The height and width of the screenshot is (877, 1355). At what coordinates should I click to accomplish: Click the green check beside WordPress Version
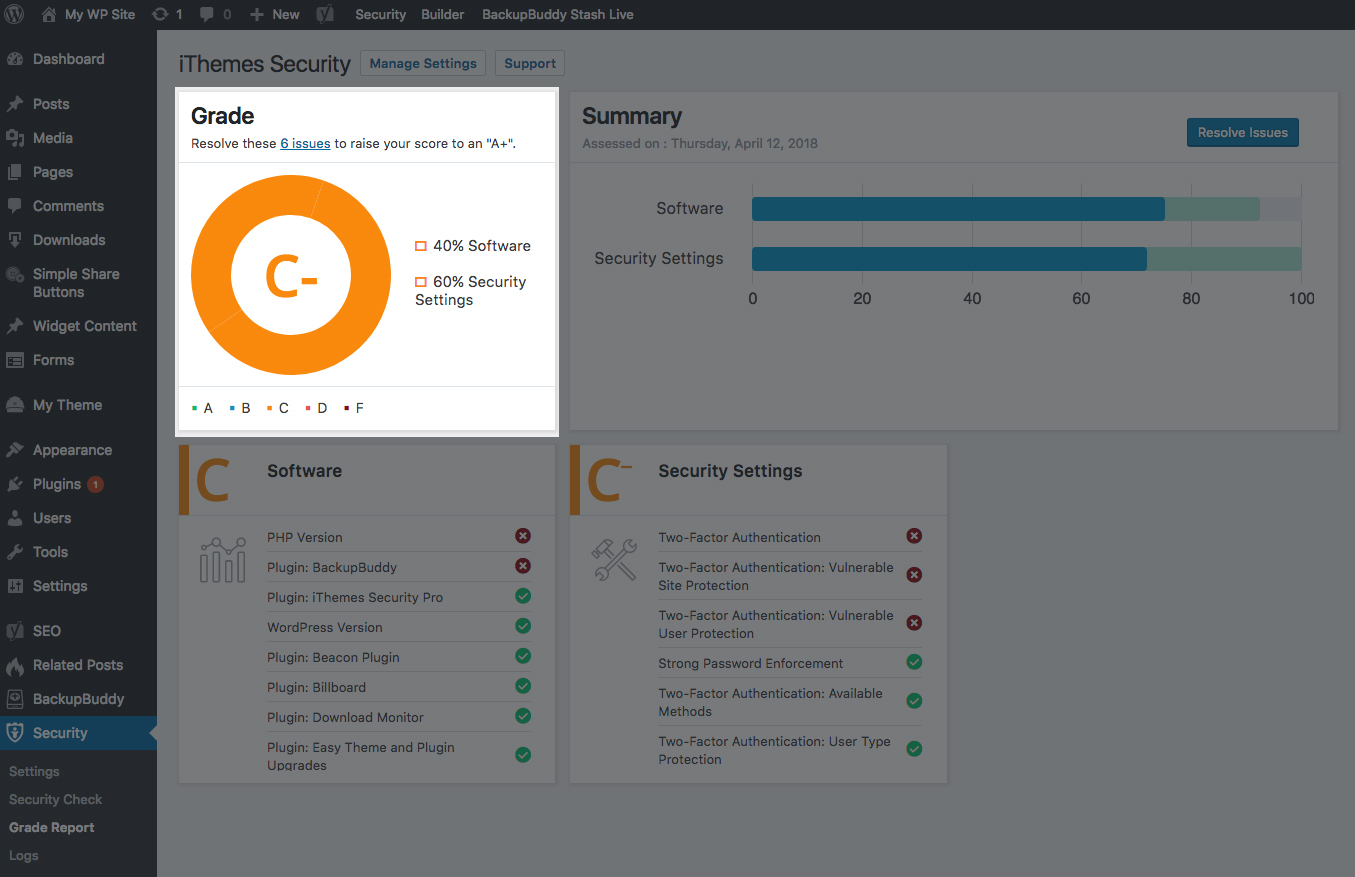(523, 626)
